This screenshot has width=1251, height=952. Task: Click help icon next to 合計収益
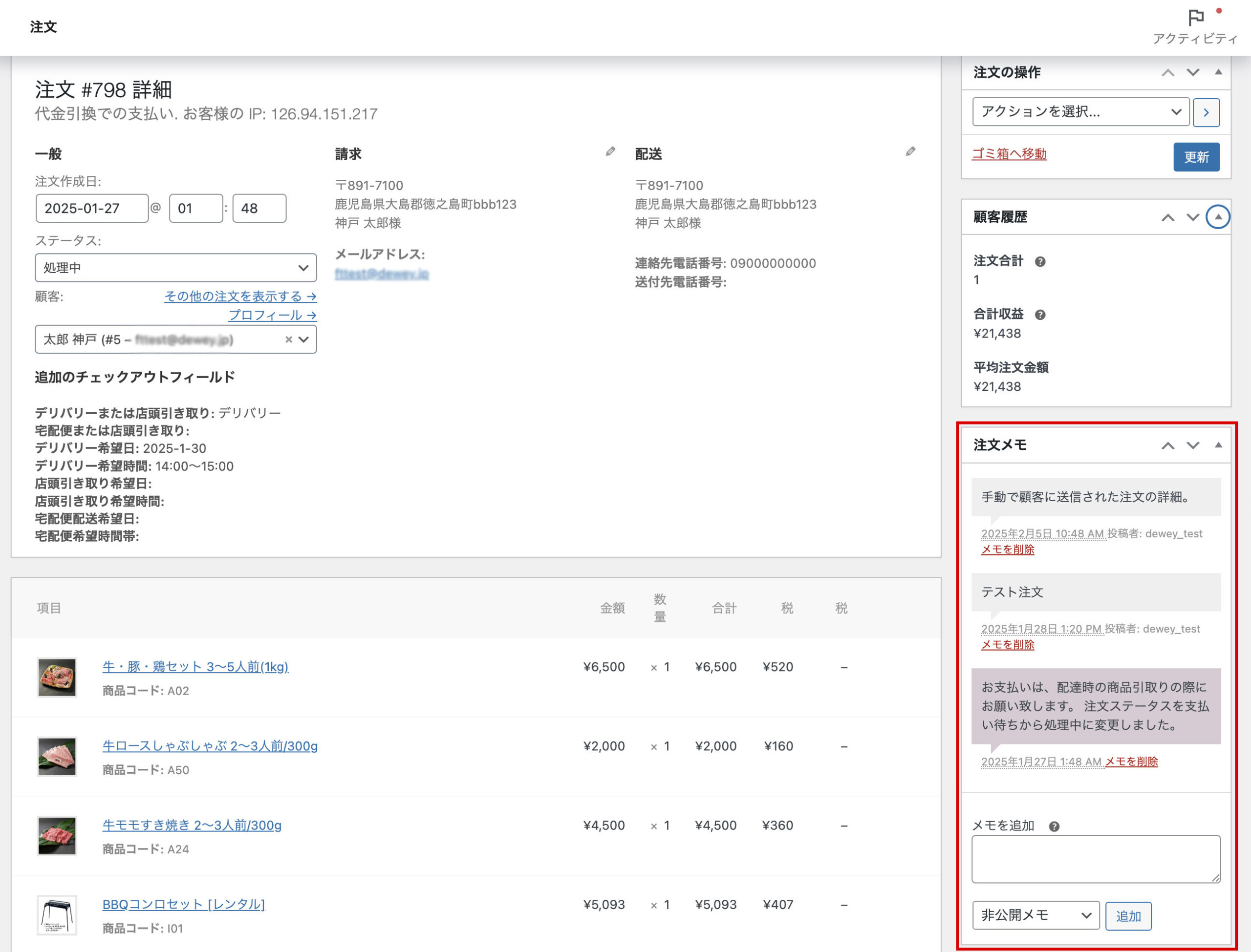tap(1039, 315)
